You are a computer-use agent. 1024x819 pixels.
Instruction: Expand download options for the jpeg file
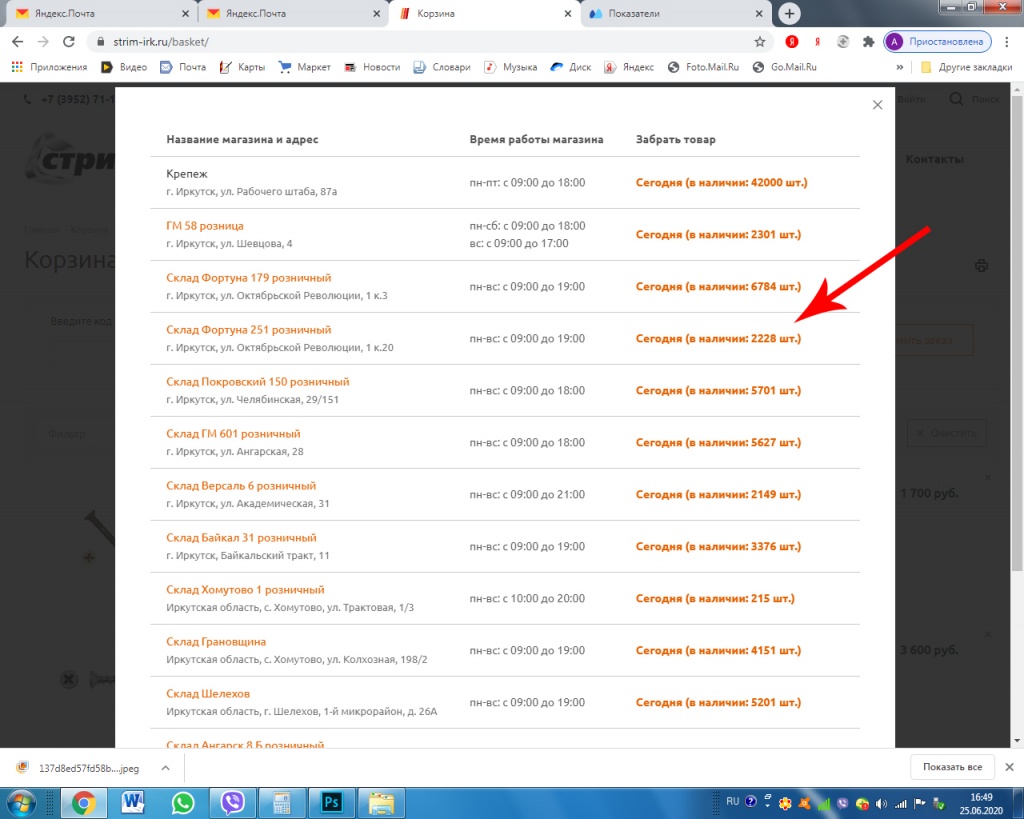(x=165, y=767)
